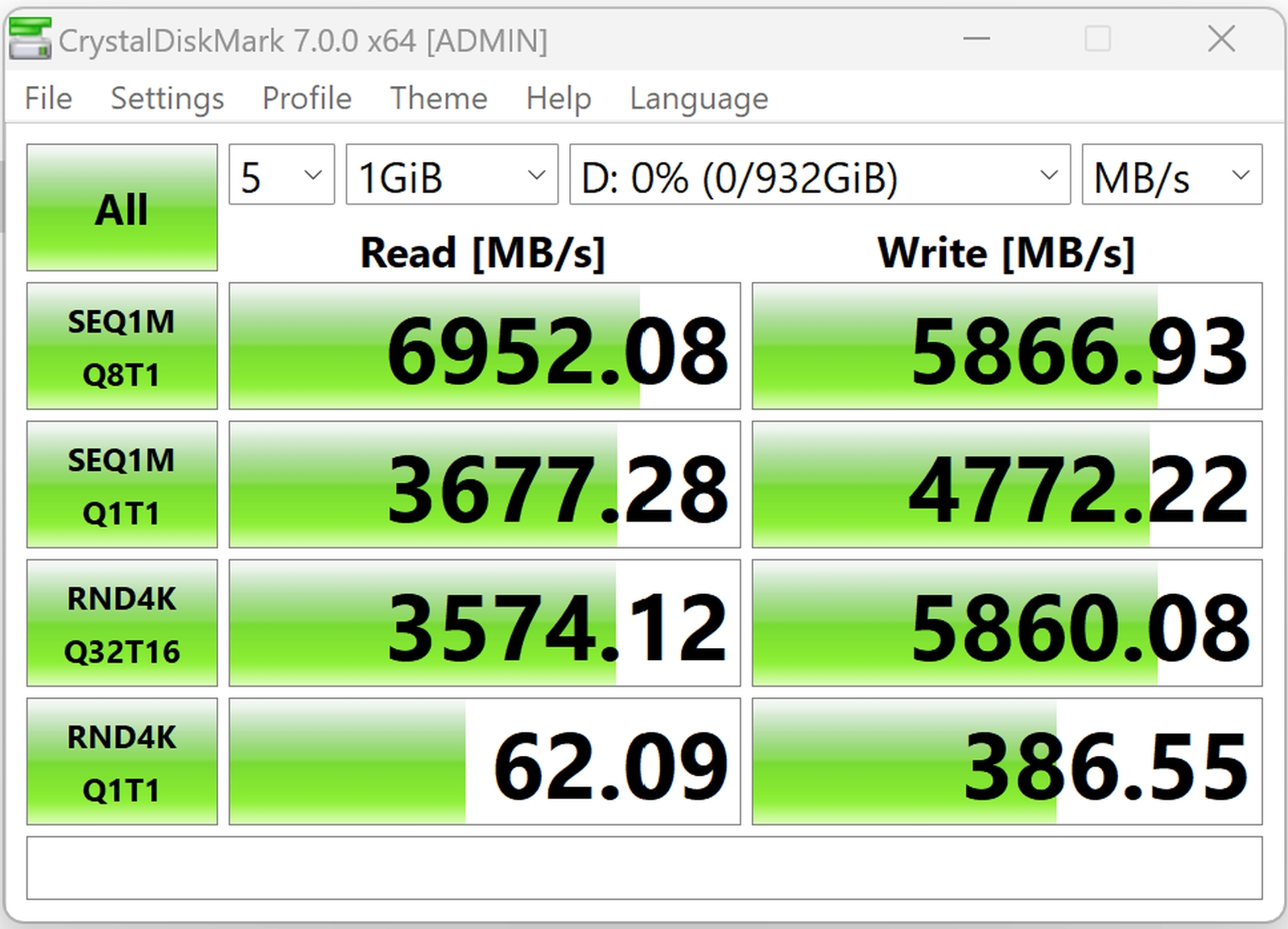Click the empty comment field at the bottom
Image resolution: width=1288 pixels, height=929 pixels.
(644, 868)
